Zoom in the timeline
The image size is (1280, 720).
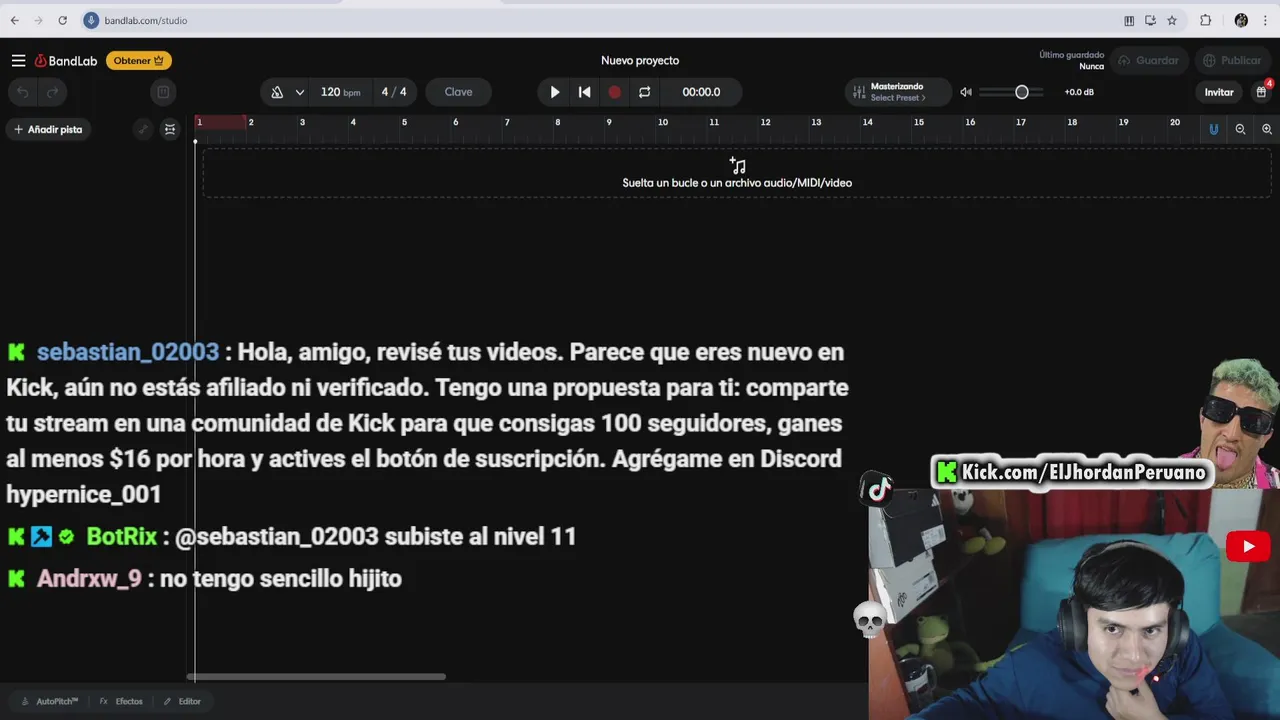tap(1267, 129)
